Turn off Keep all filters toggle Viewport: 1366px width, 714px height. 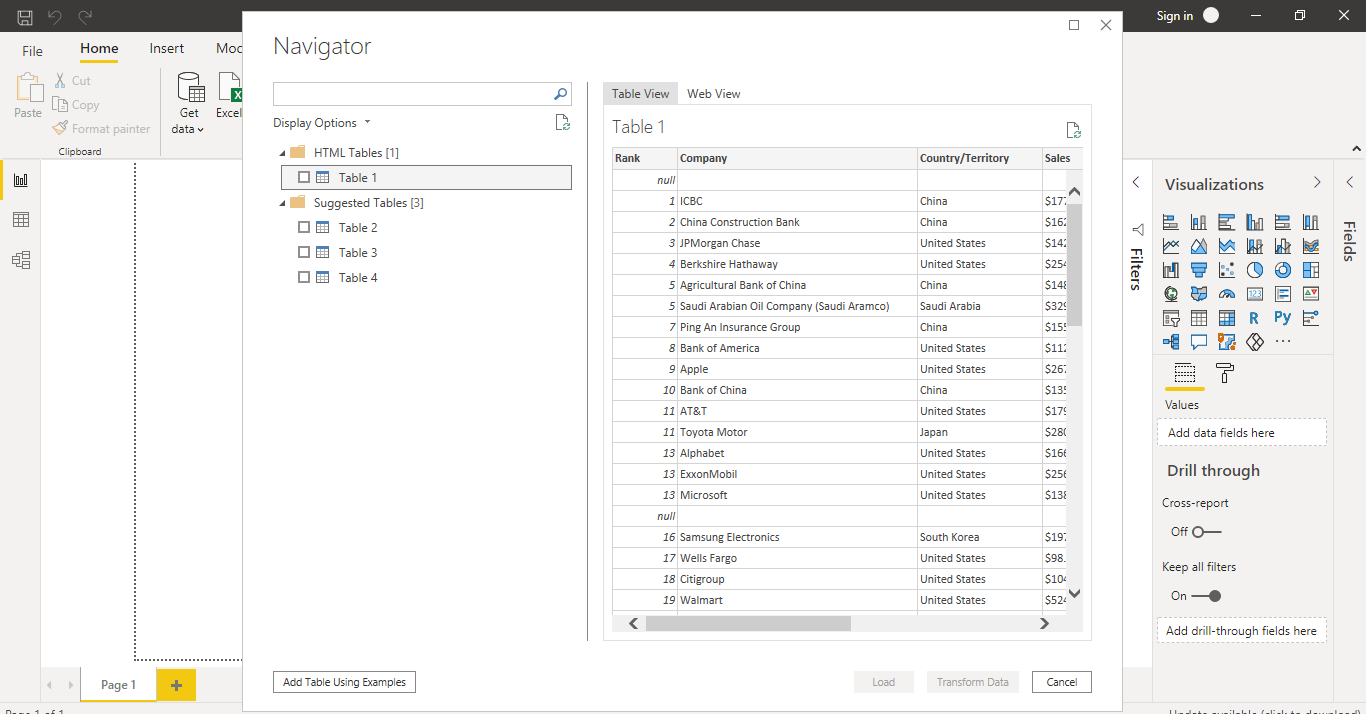pyautogui.click(x=1207, y=596)
